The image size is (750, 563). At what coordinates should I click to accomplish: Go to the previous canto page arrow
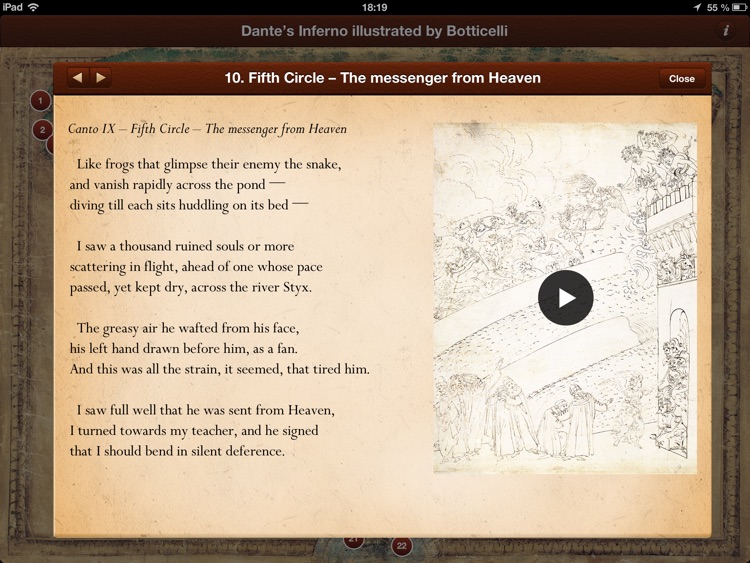click(78, 77)
